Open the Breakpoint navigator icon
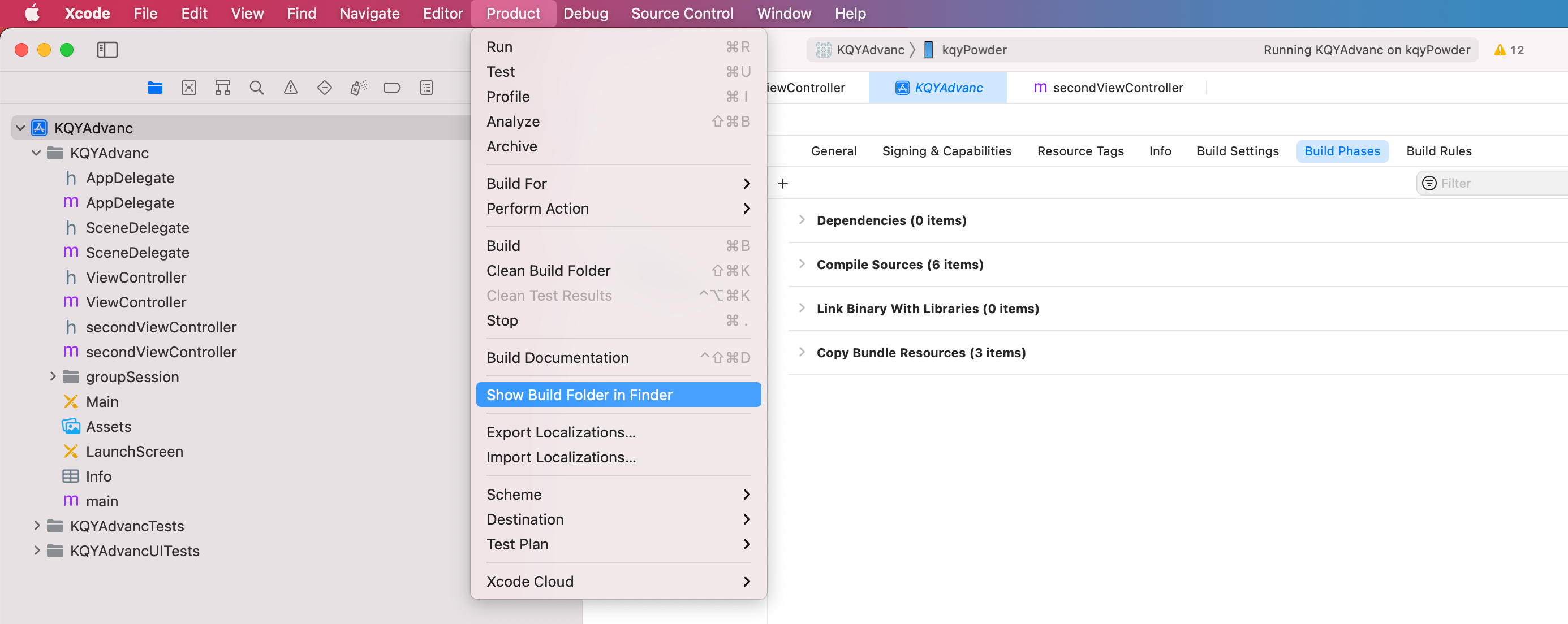The height and width of the screenshot is (624, 1568). 392,88
